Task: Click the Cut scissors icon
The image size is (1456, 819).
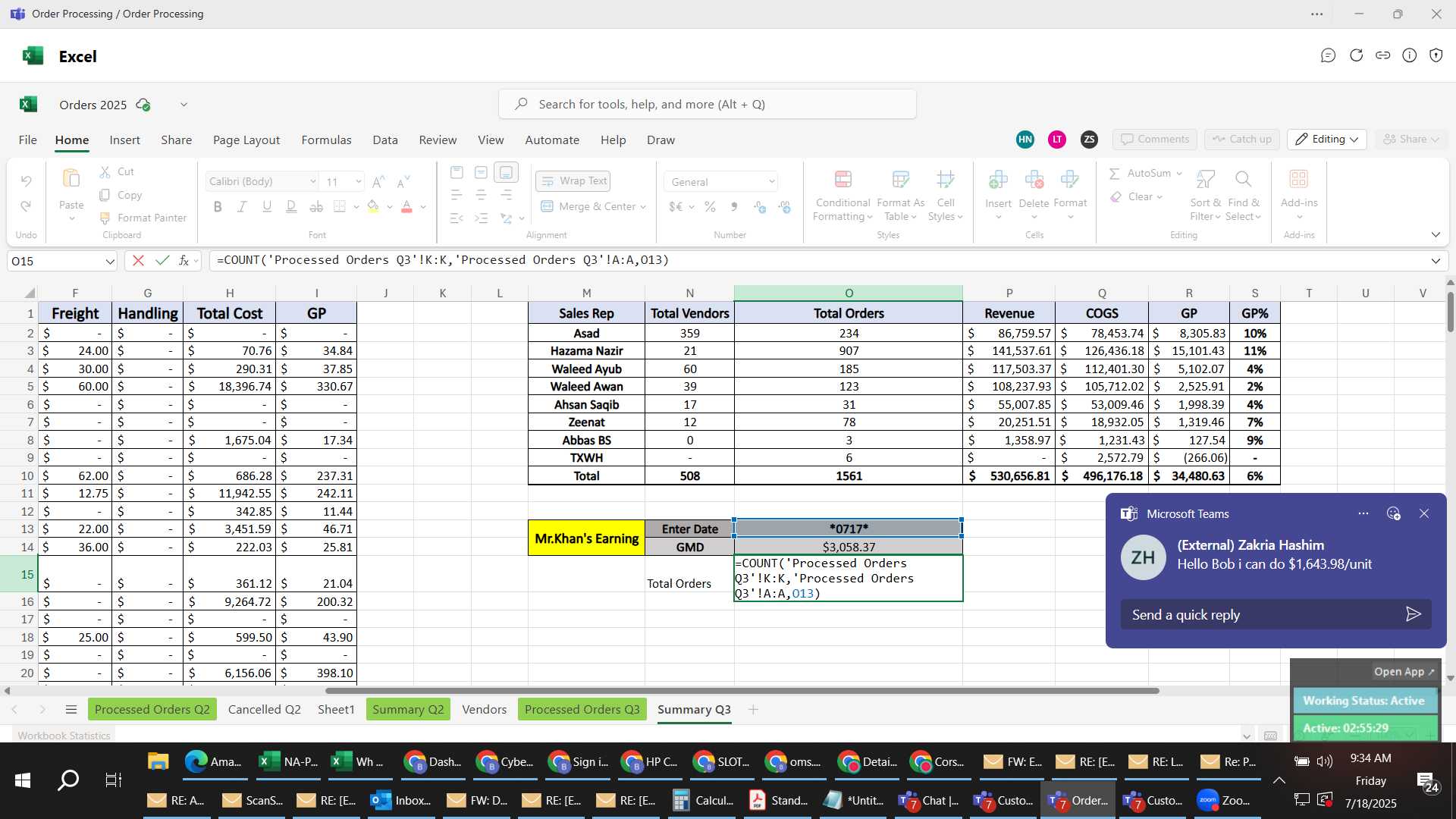Action: (x=105, y=172)
